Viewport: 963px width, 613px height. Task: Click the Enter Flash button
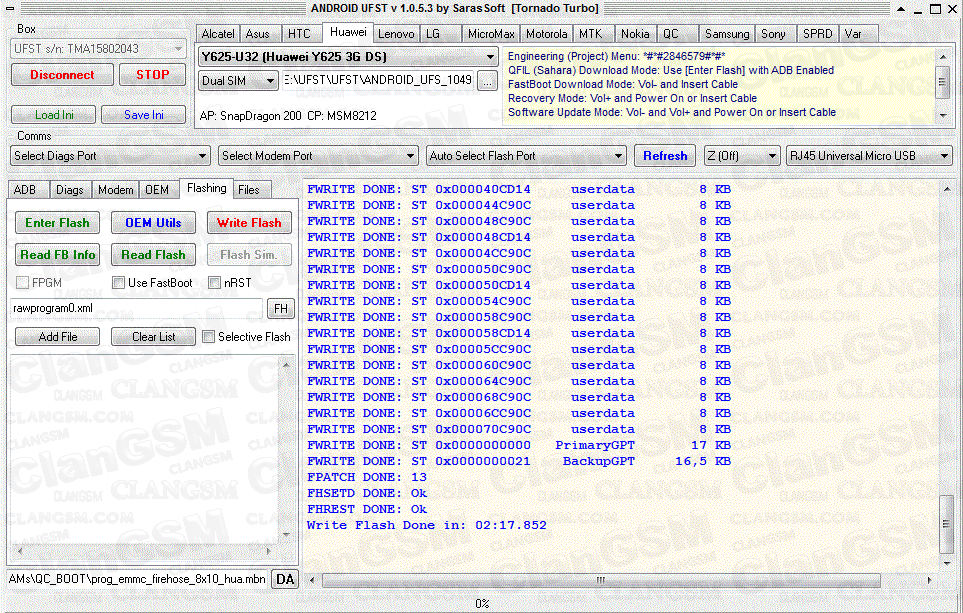coord(57,223)
